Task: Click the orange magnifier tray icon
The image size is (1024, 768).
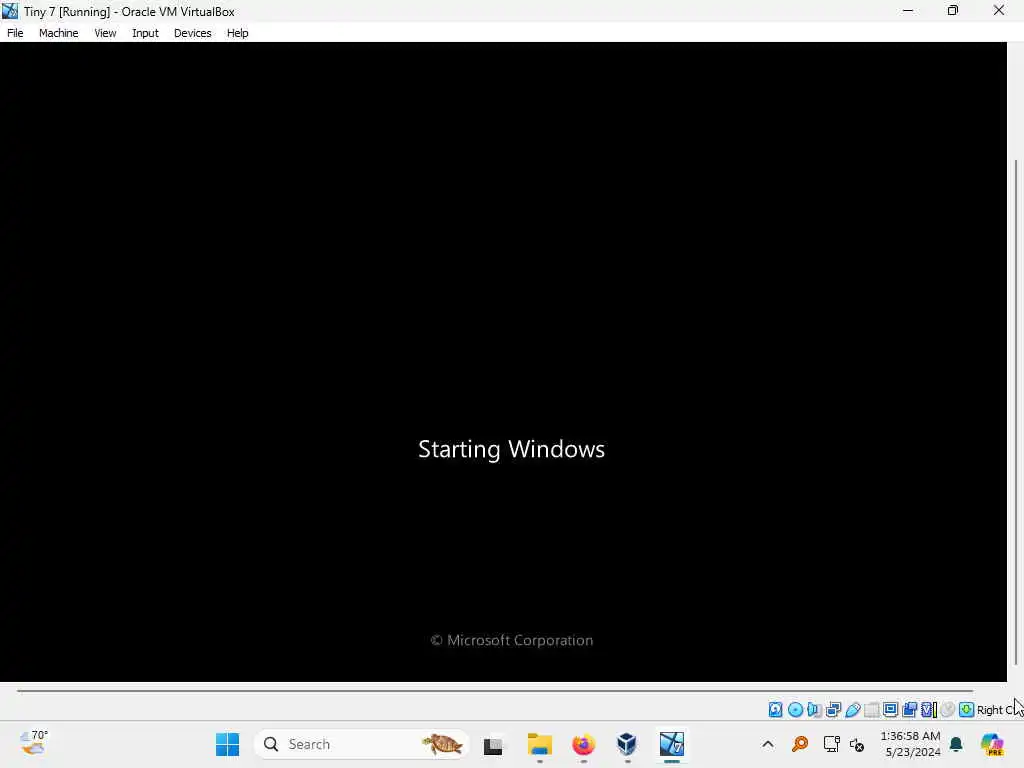Action: point(799,744)
